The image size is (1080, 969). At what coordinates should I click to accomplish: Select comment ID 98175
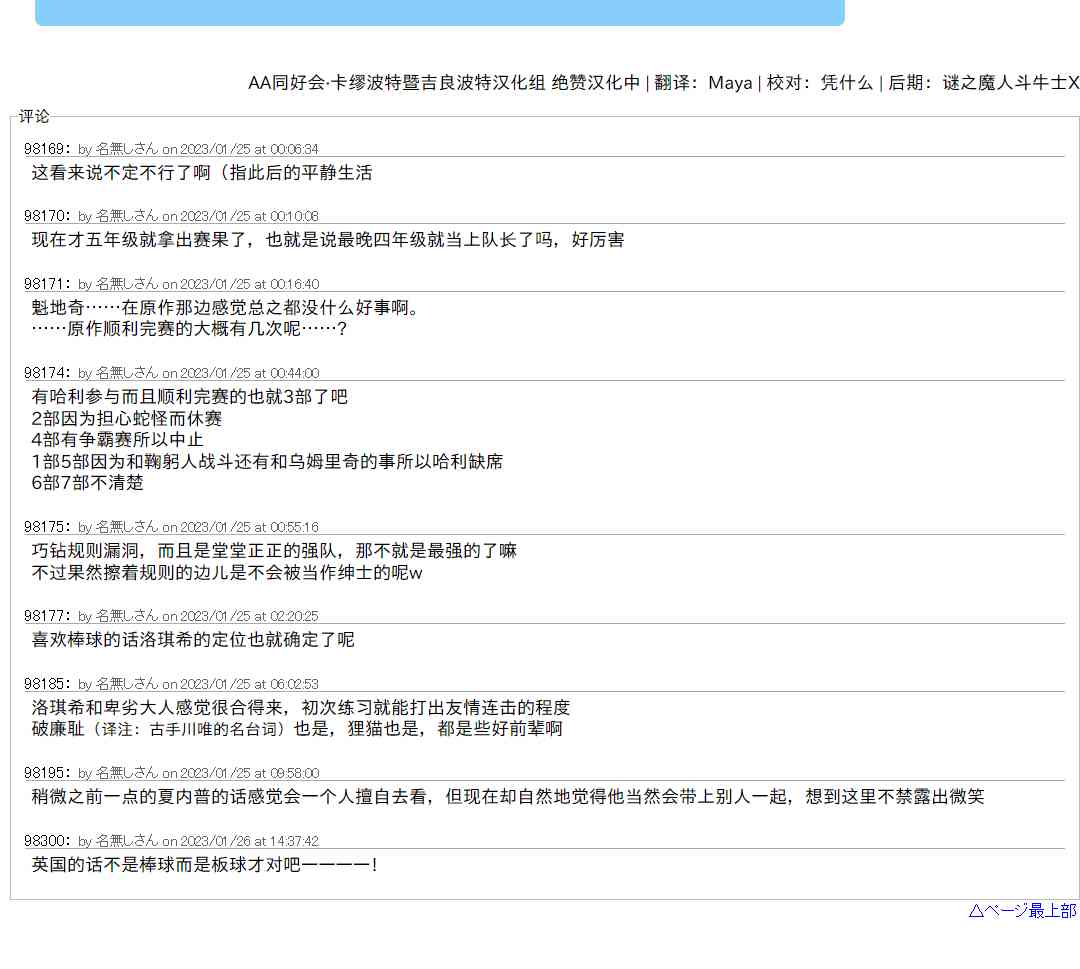46,527
